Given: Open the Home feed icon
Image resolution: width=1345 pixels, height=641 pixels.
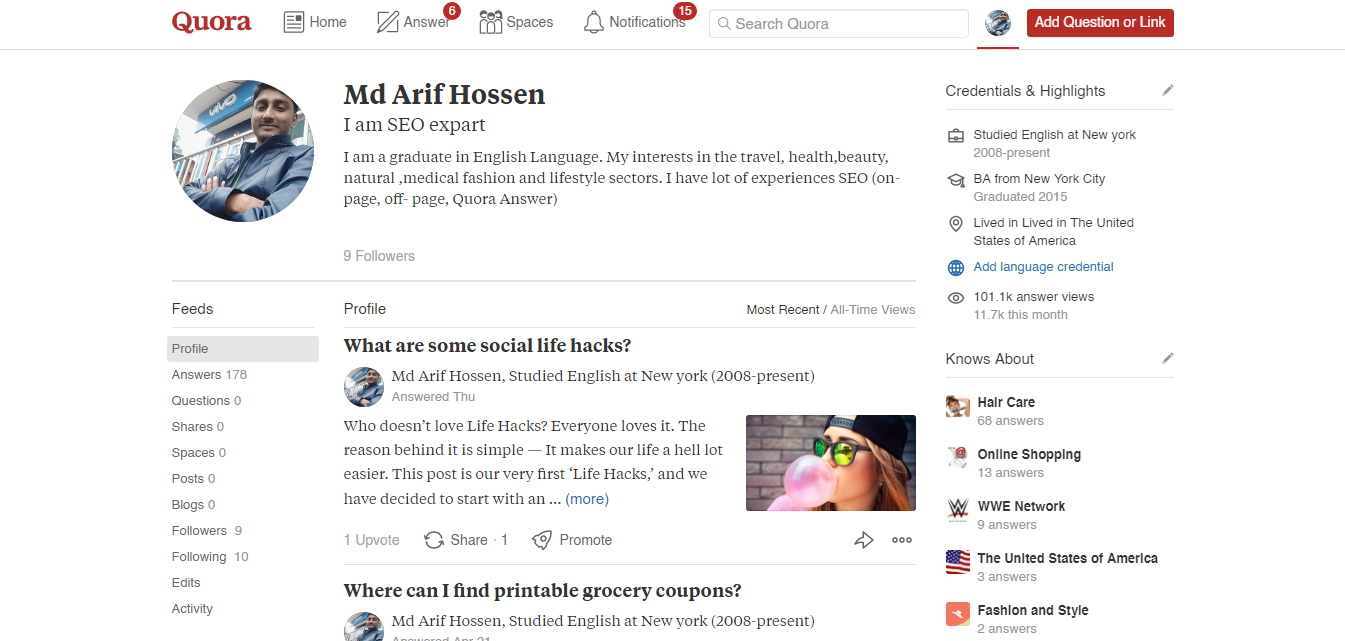Looking at the screenshot, I should pos(294,22).
